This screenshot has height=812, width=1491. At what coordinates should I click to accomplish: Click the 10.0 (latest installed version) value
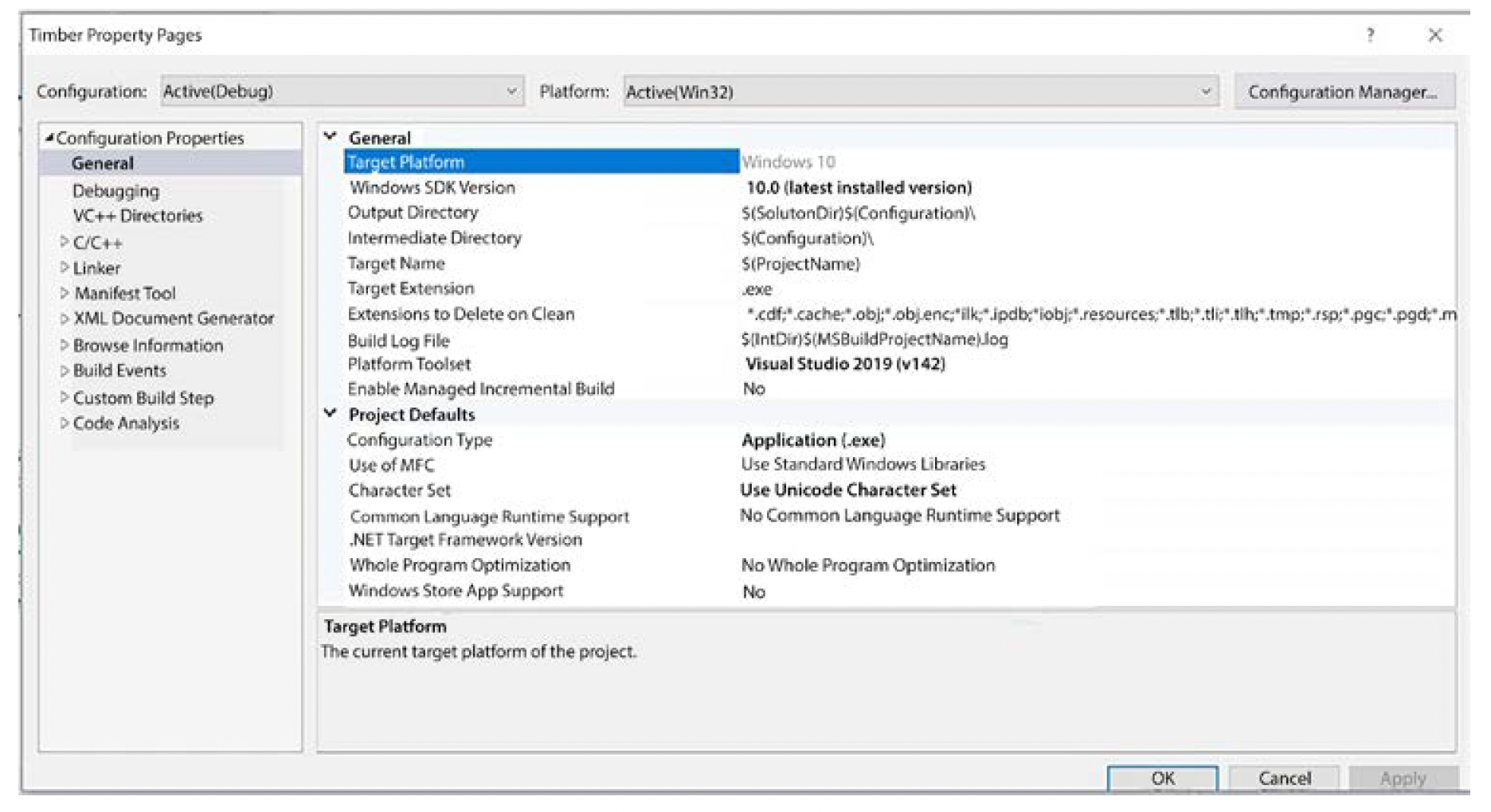[x=859, y=188]
